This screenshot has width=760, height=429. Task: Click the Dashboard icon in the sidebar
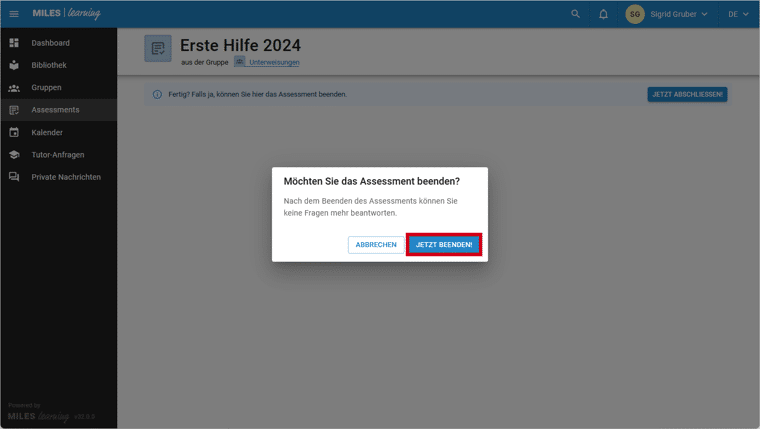click(x=14, y=43)
